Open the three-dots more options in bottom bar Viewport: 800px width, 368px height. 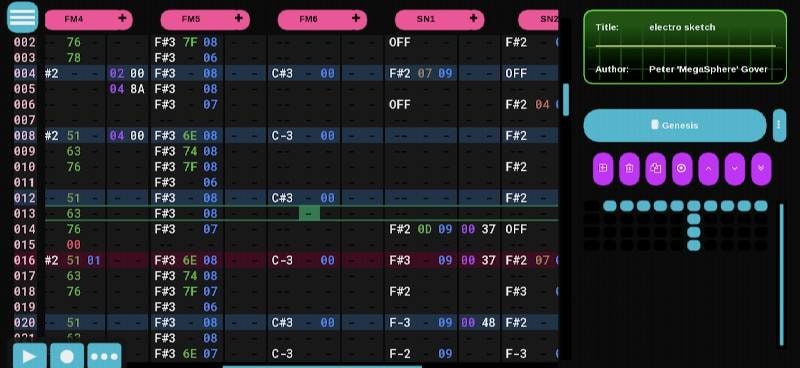click(x=104, y=356)
